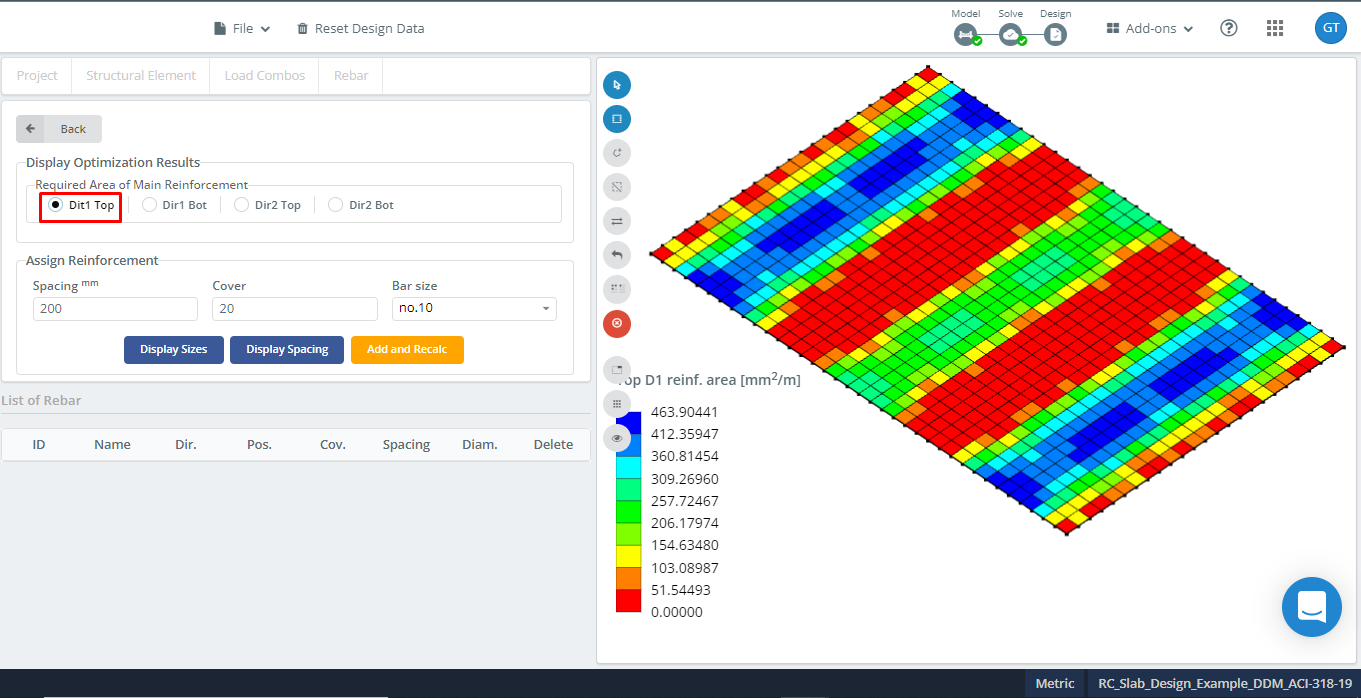Screen dimensions: 1361x698
Task: Open the Bar size dropdown showing no.10
Action: coord(473,308)
